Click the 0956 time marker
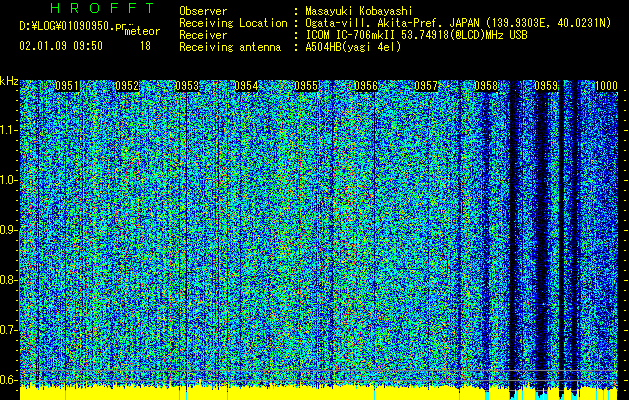 coord(366,86)
